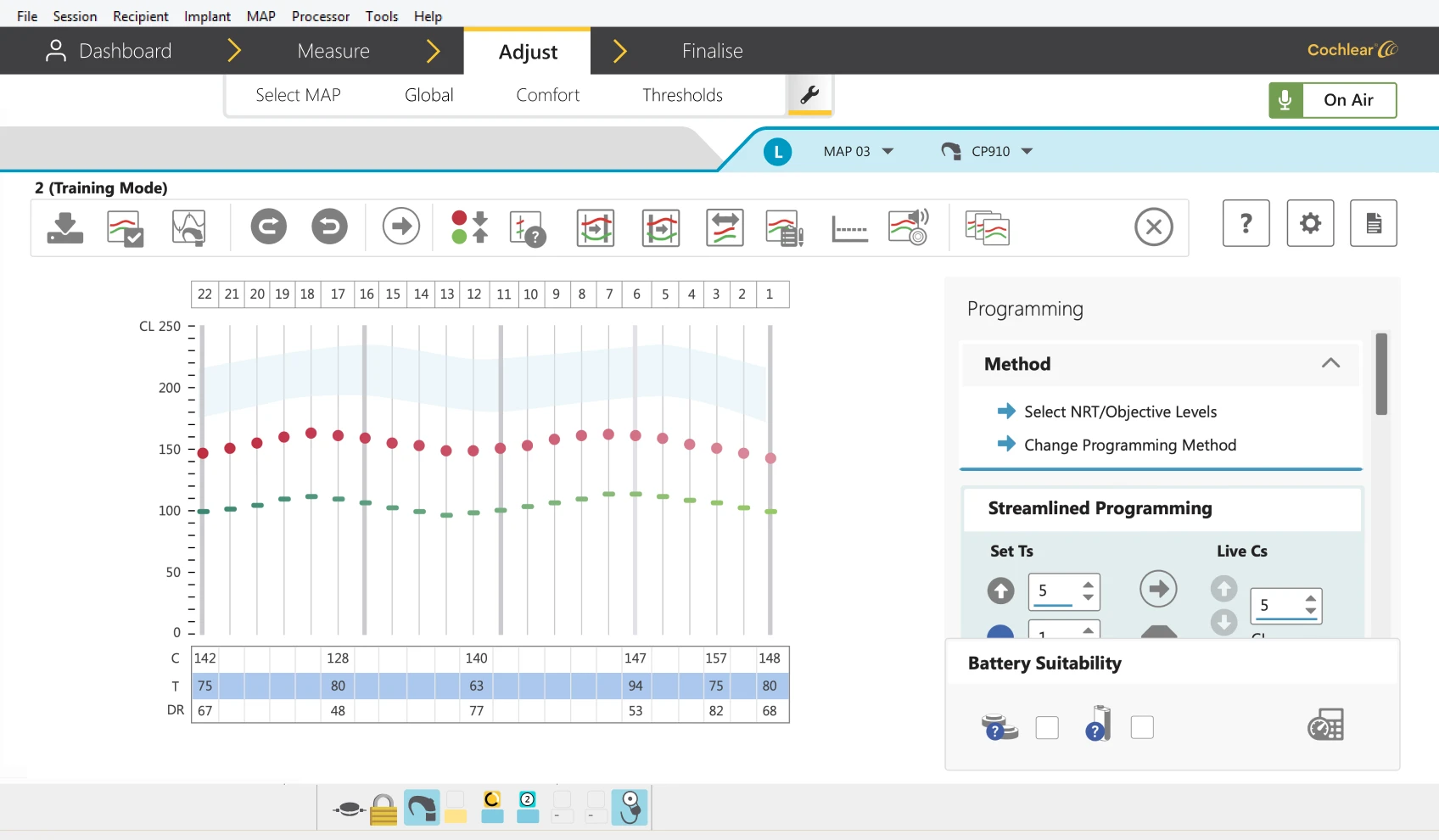This screenshot has height=840, width=1439.
Task: Click Select NRT/Objective Levels link
Action: (1119, 412)
